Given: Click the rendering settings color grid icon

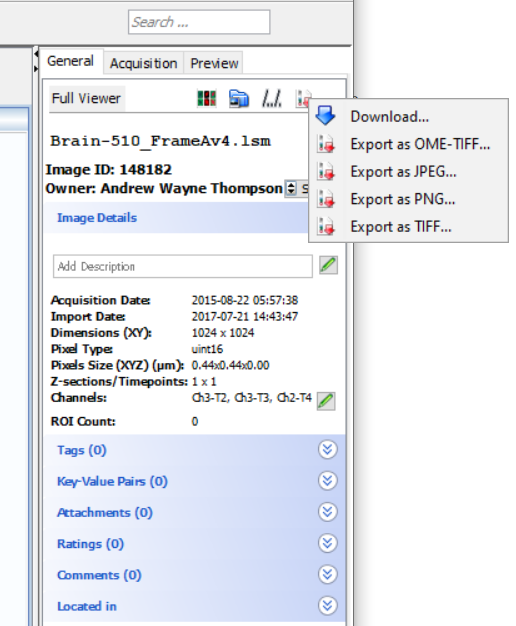Looking at the screenshot, I should tap(206, 98).
